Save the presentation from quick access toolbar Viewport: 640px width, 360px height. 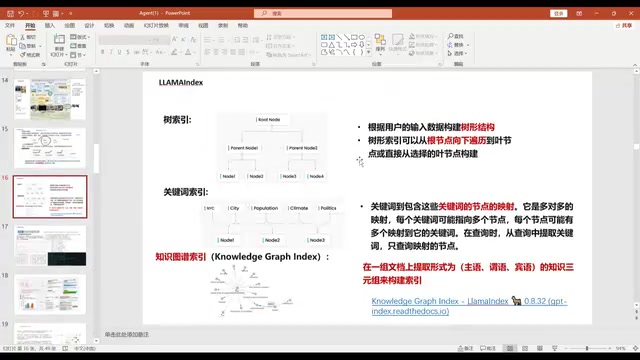11,13
